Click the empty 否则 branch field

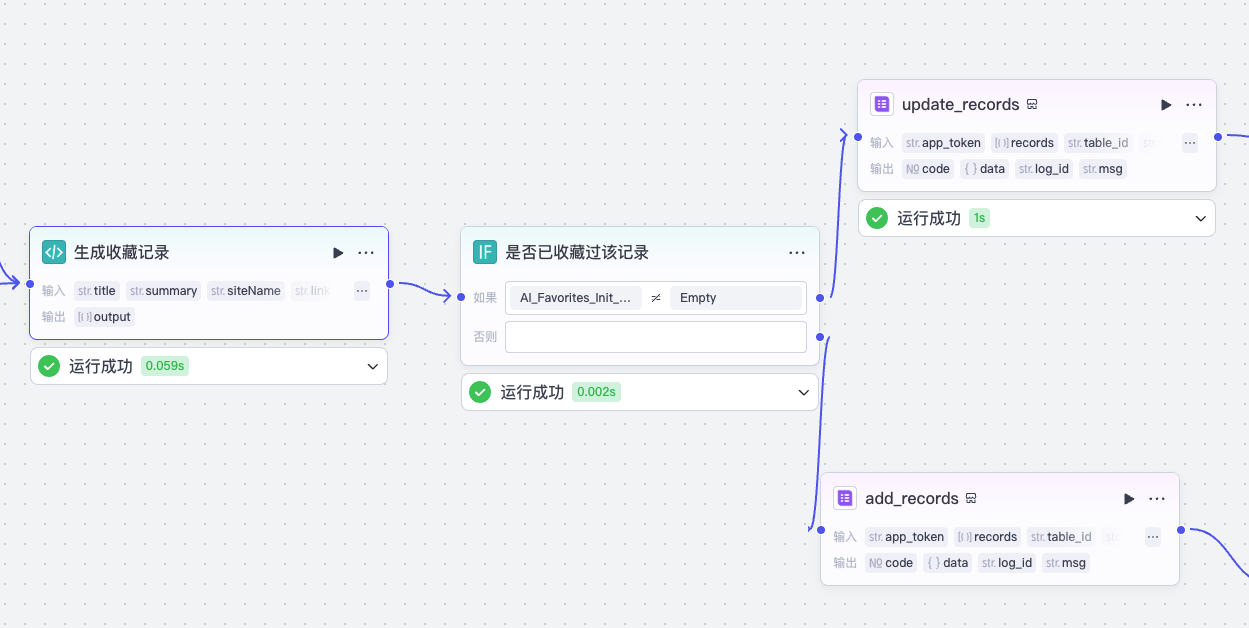[x=655, y=337]
